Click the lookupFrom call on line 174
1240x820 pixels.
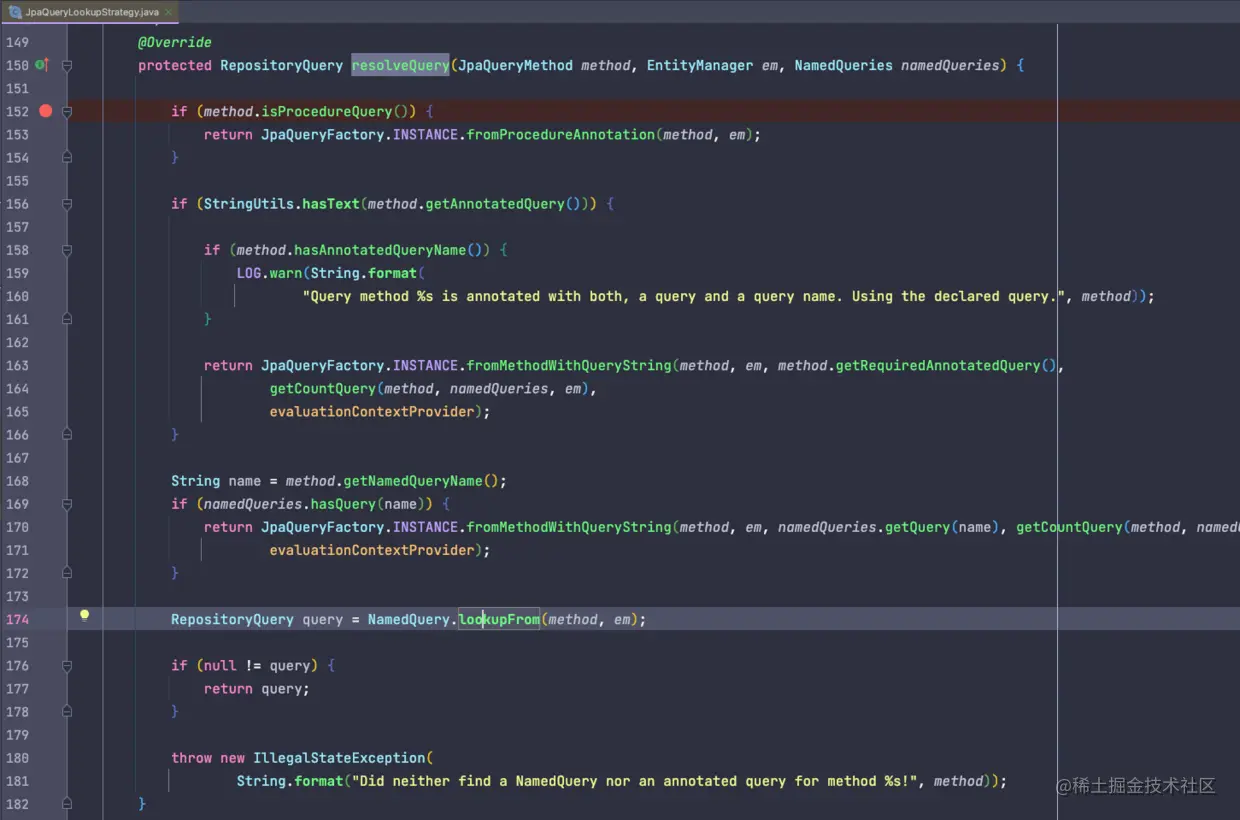click(x=498, y=618)
